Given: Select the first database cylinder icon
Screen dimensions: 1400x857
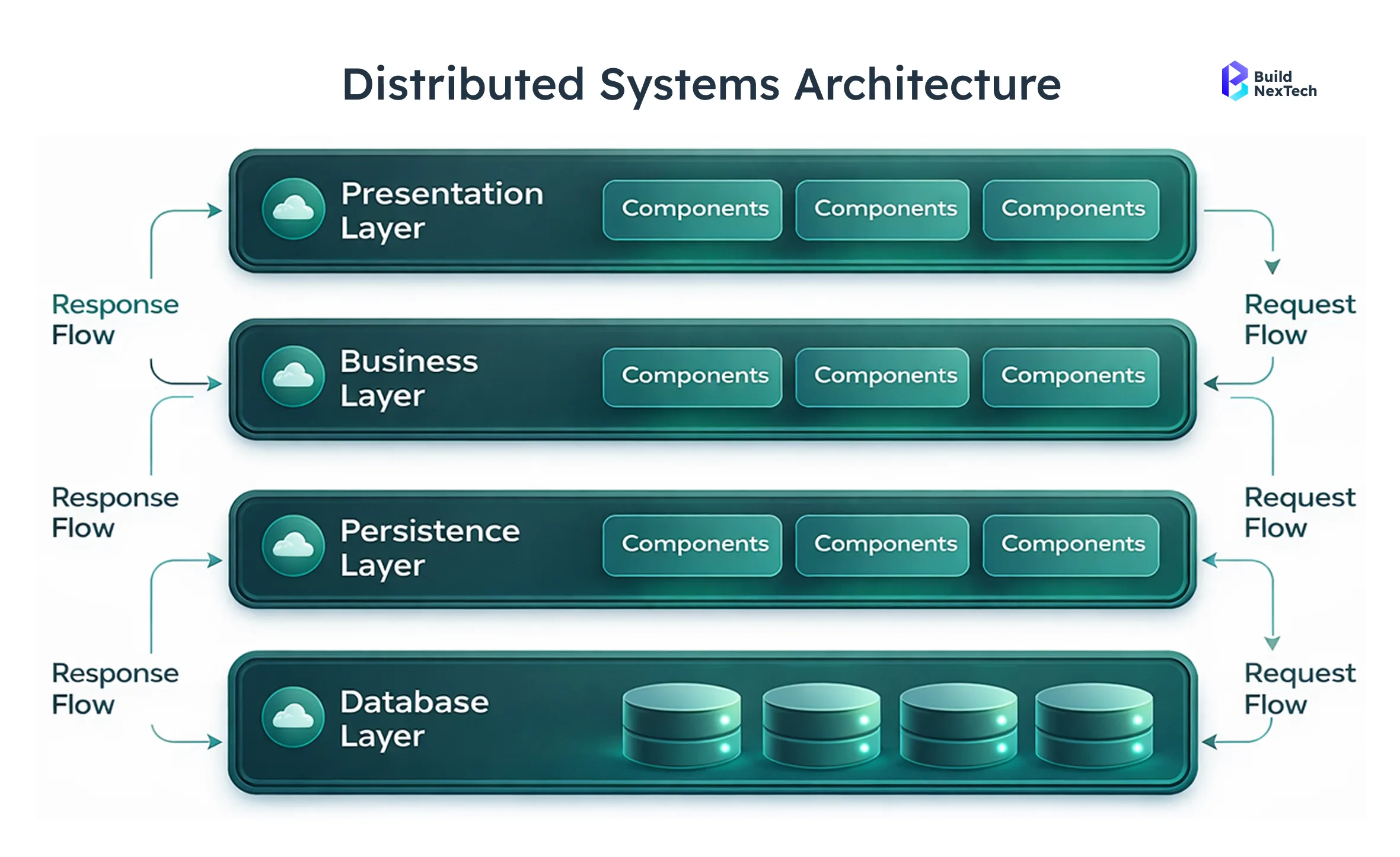Looking at the screenshot, I should [682, 725].
